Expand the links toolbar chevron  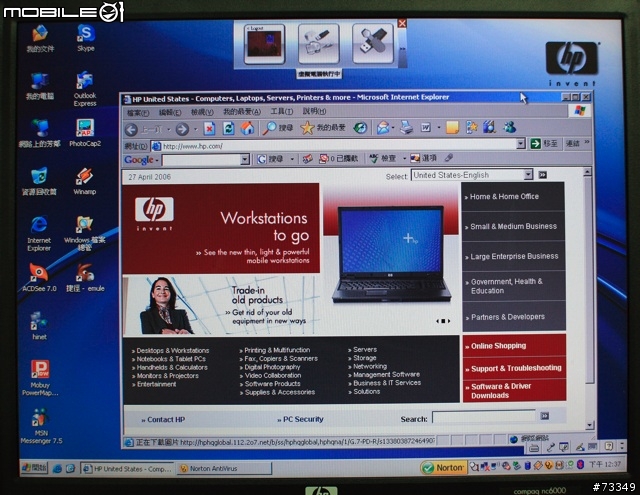[587, 142]
